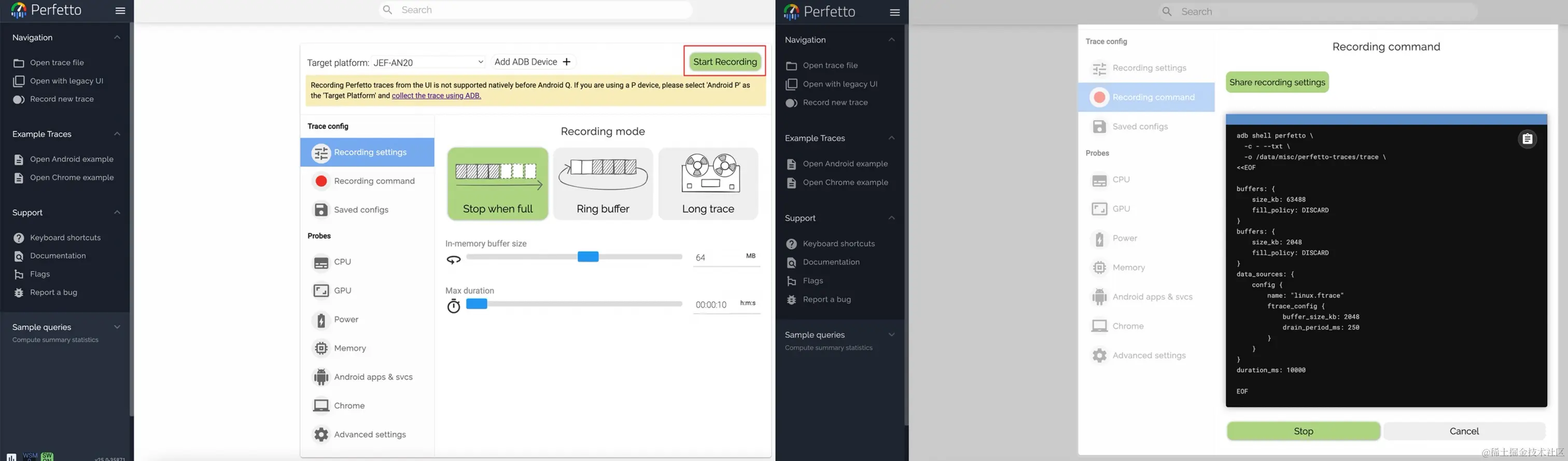This screenshot has width=1568, height=461.
Task: Toggle the hamburger menu in right Perfetto window
Action: pos(894,12)
